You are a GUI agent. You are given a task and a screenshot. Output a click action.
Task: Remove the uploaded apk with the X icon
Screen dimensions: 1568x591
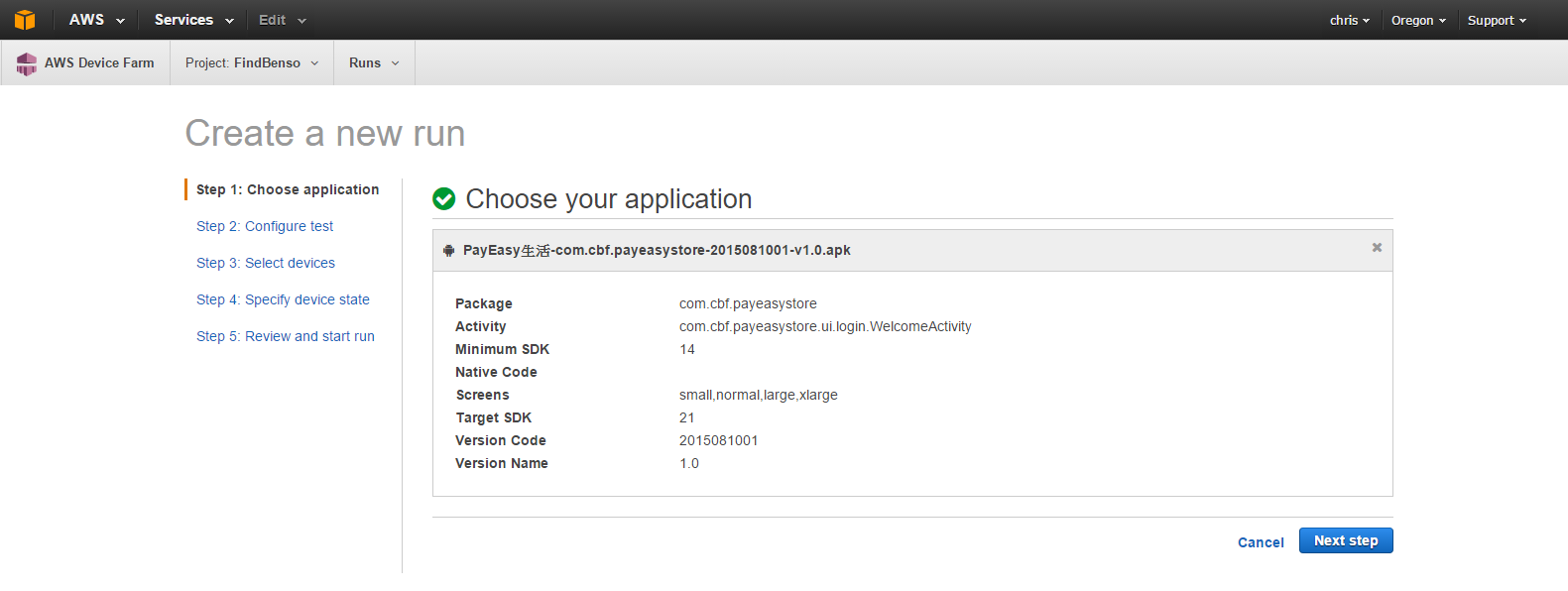pyautogui.click(x=1377, y=248)
